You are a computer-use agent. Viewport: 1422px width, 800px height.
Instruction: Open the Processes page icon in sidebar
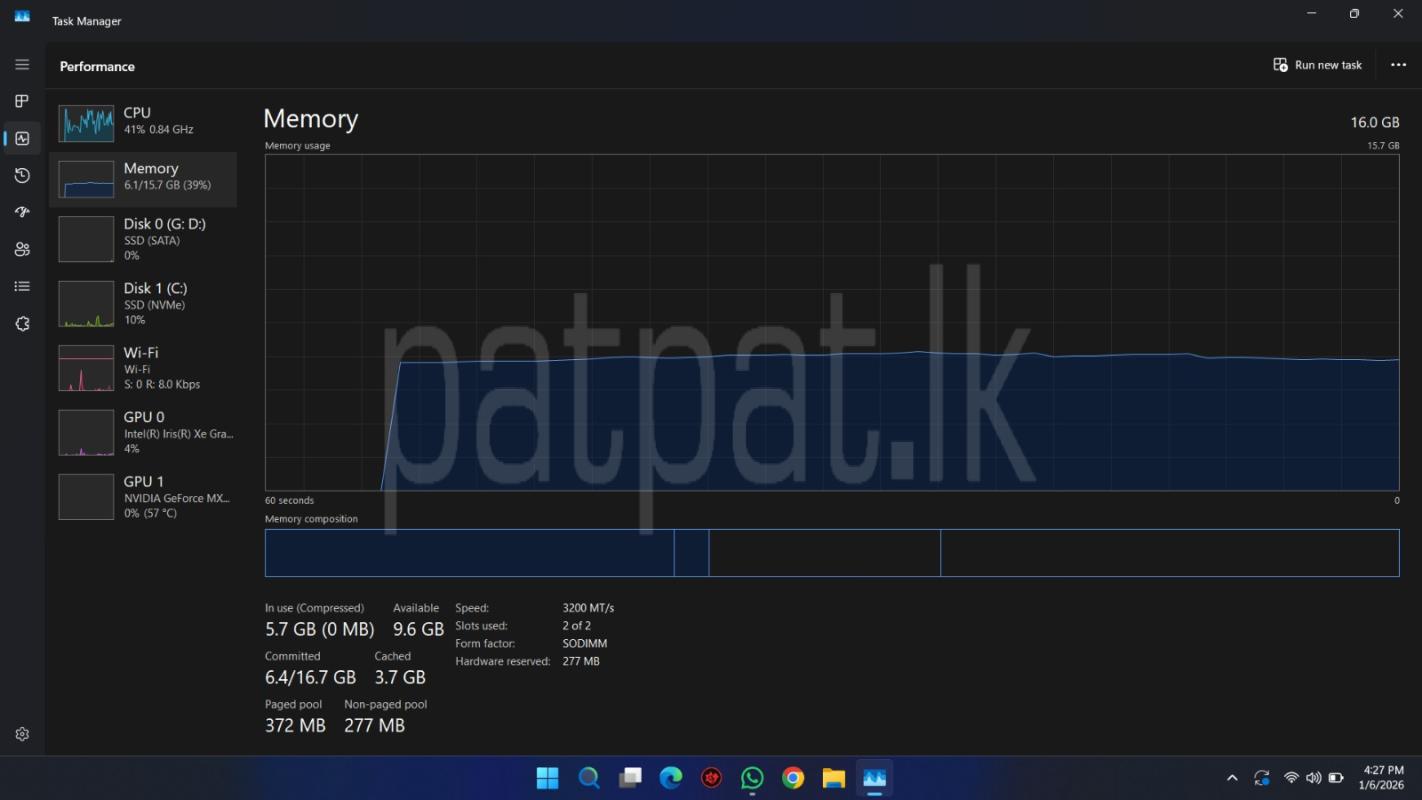tap(22, 101)
